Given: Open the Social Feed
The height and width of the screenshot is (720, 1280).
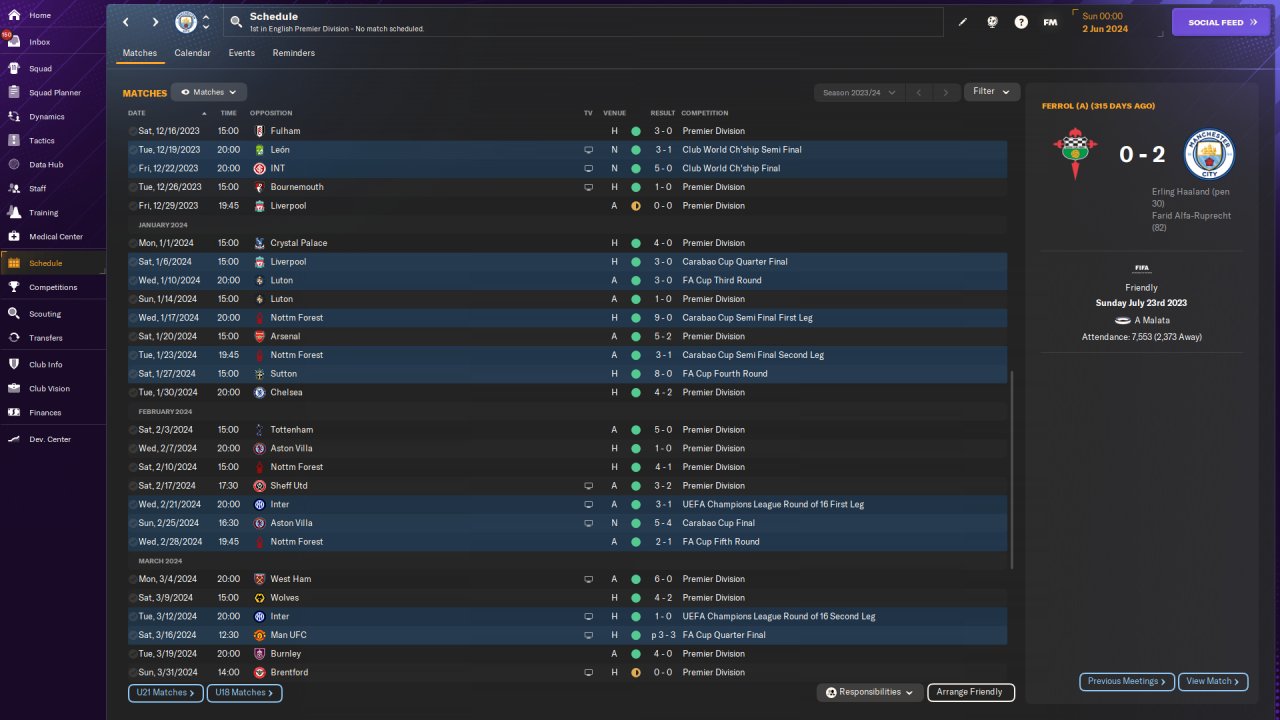Looking at the screenshot, I should pyautogui.click(x=1221, y=22).
